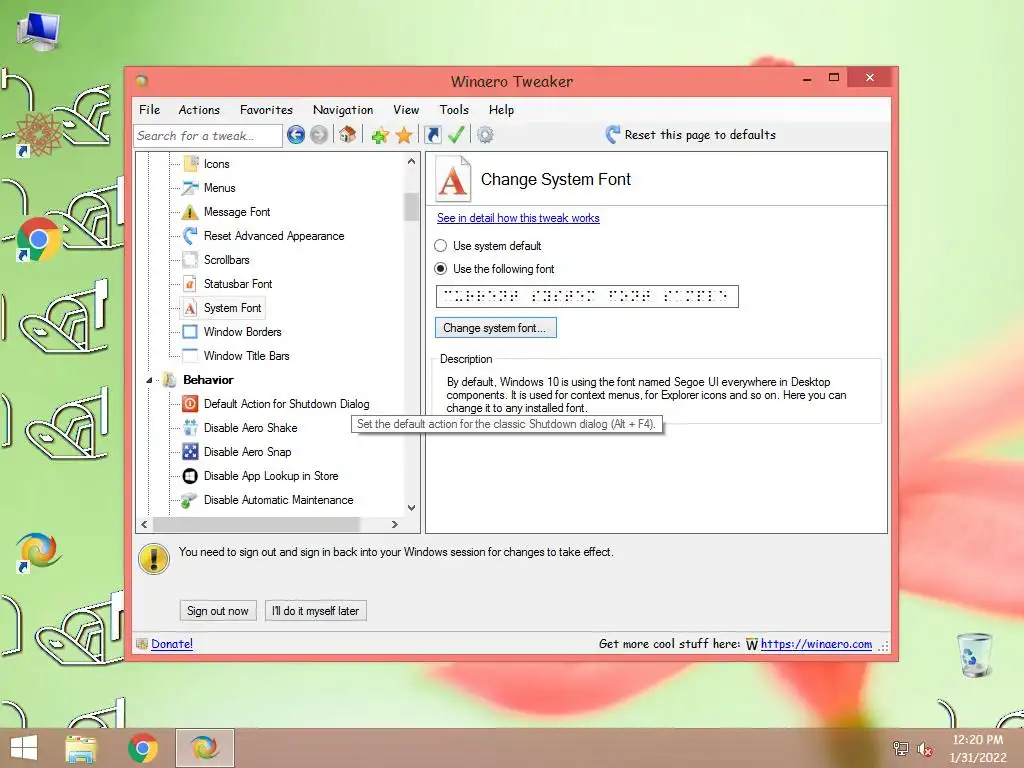Click the Statusbar Font icon

[x=190, y=284]
